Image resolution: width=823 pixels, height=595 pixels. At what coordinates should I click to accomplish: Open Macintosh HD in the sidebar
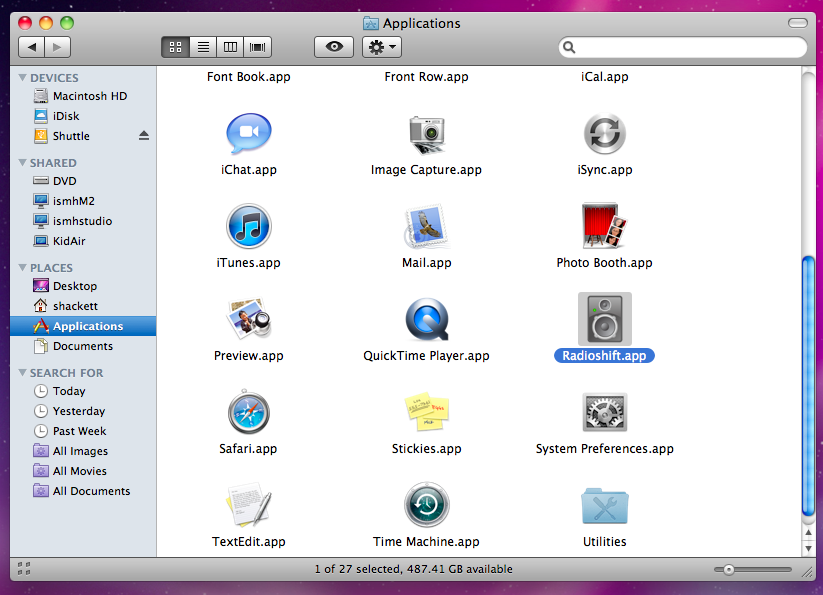(x=83, y=96)
